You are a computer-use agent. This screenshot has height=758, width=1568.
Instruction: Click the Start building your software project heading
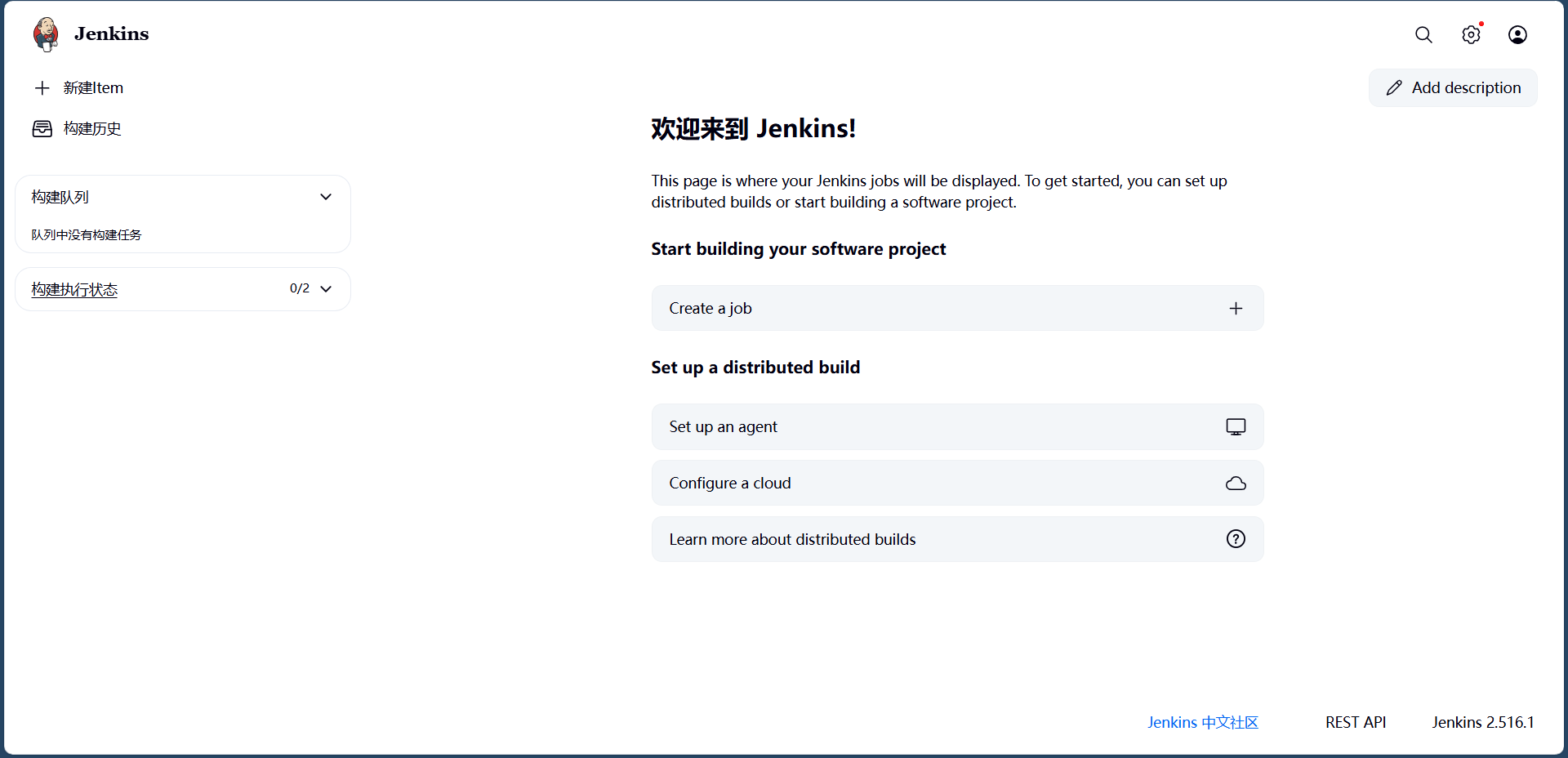pos(798,249)
